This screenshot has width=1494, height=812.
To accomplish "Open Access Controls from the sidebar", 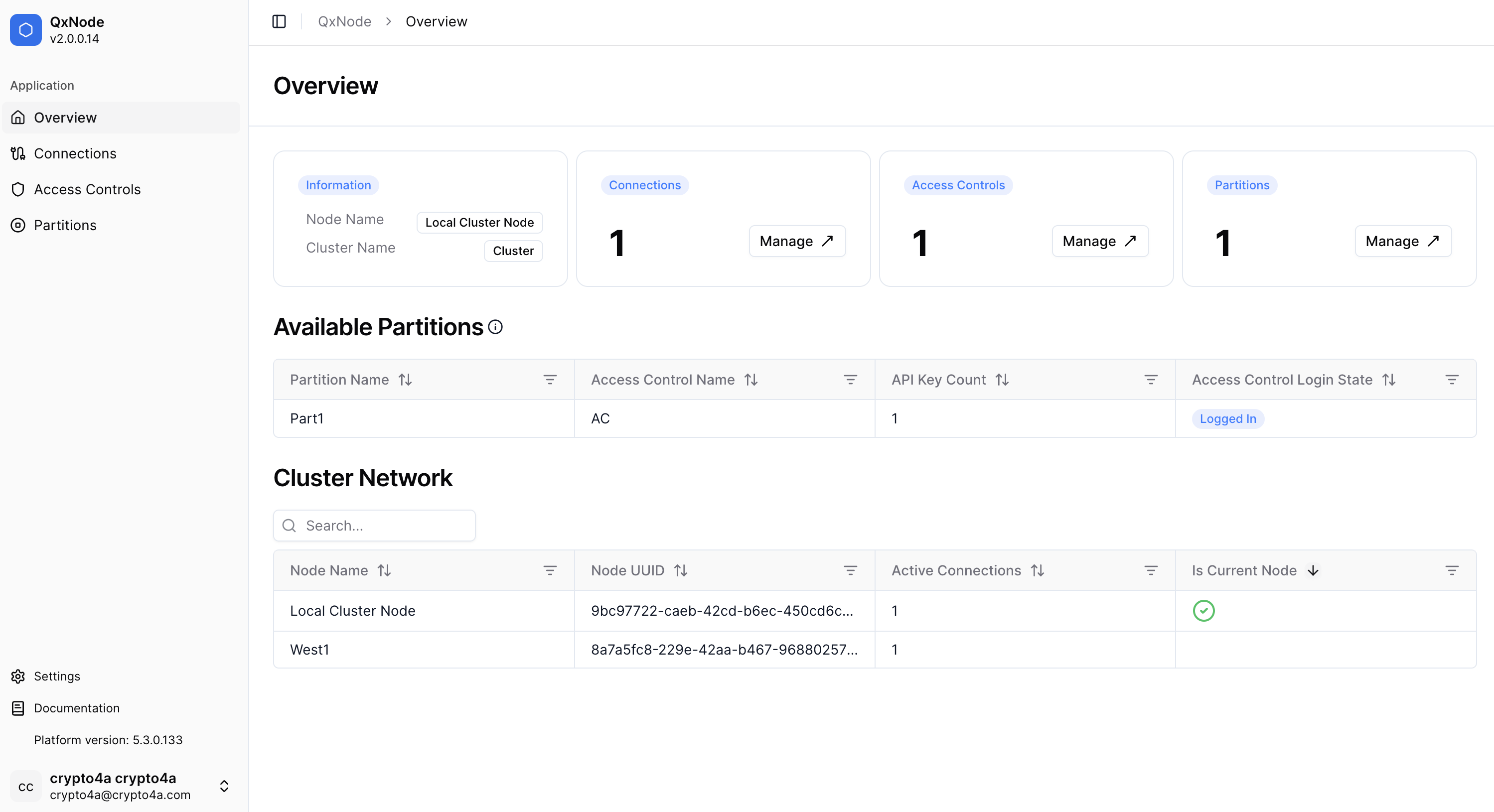I will click(86, 189).
